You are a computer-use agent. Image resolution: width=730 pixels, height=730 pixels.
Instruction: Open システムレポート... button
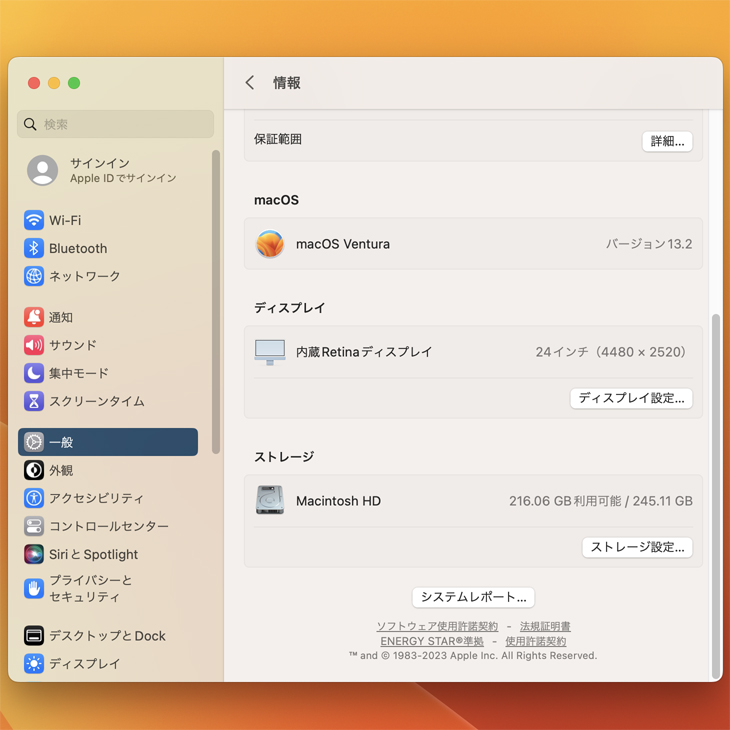(473, 597)
